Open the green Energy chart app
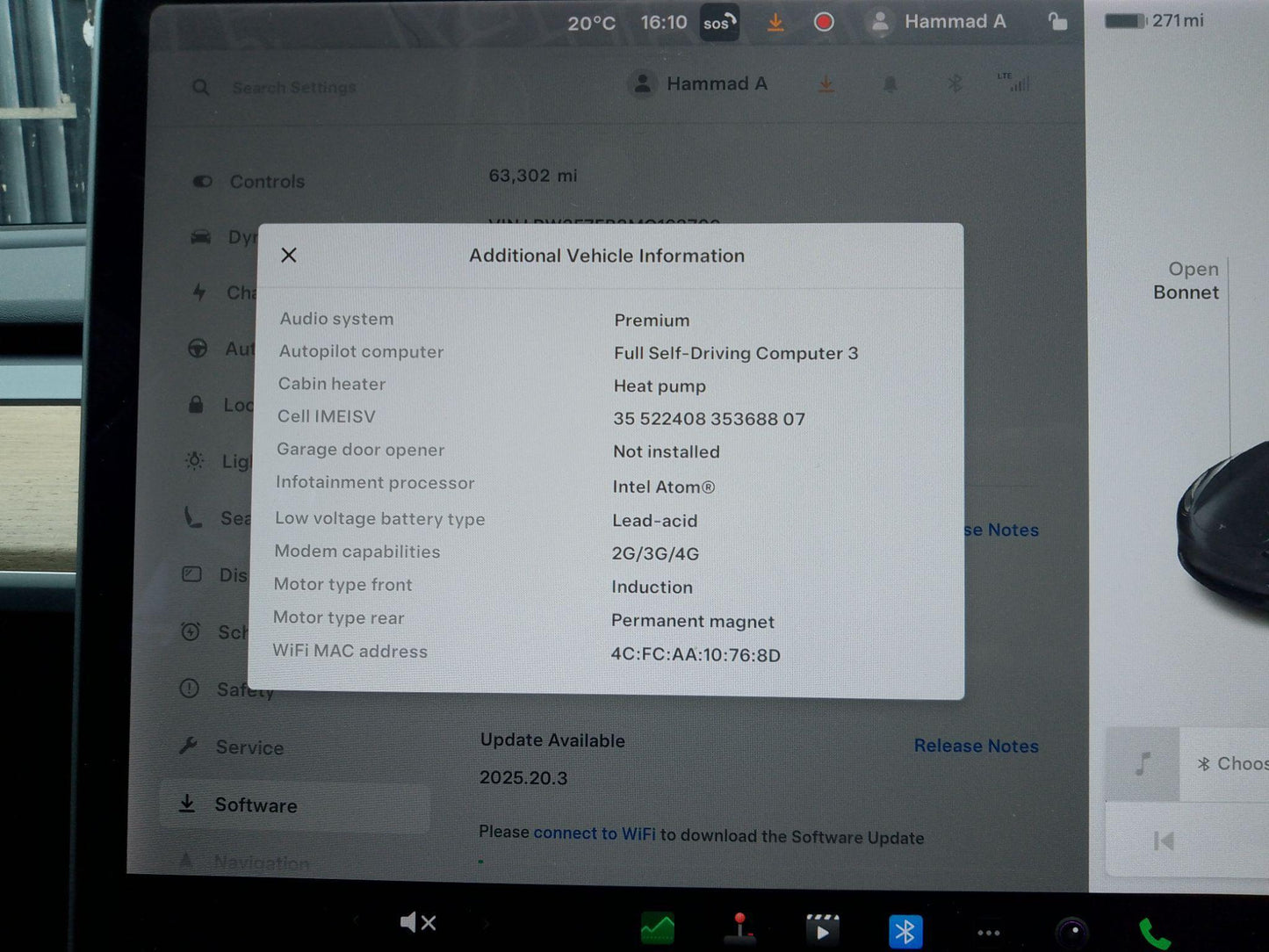The height and width of the screenshot is (952, 1269). pos(658,928)
